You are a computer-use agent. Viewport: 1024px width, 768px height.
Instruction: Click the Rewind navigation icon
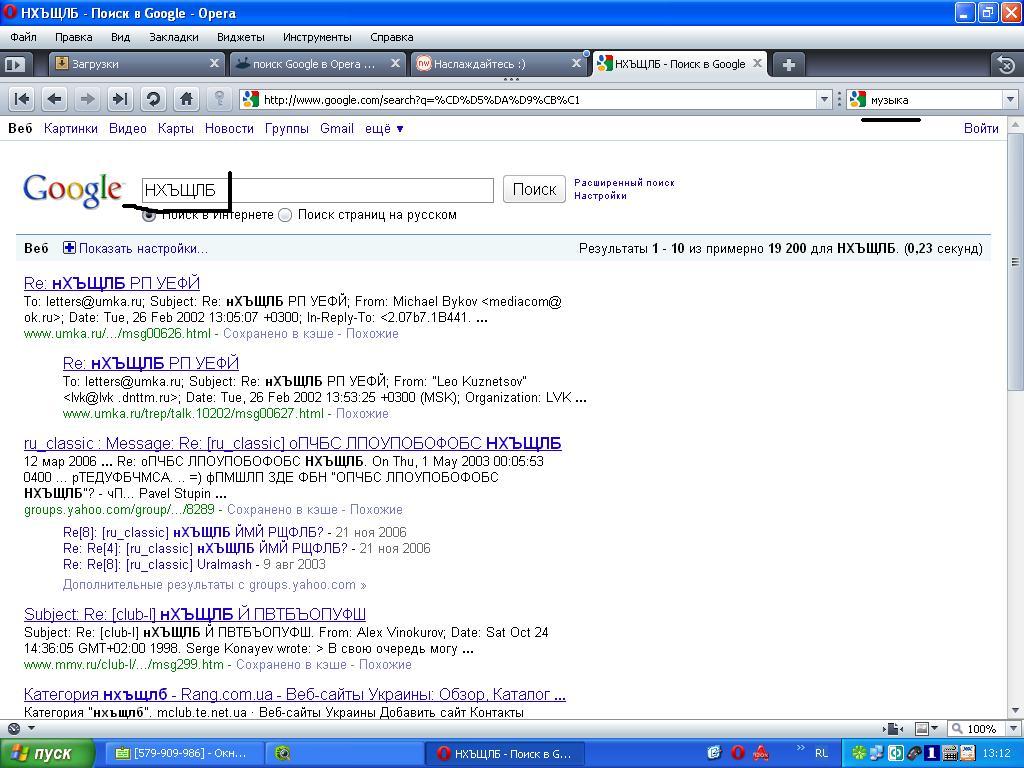[x=22, y=99]
